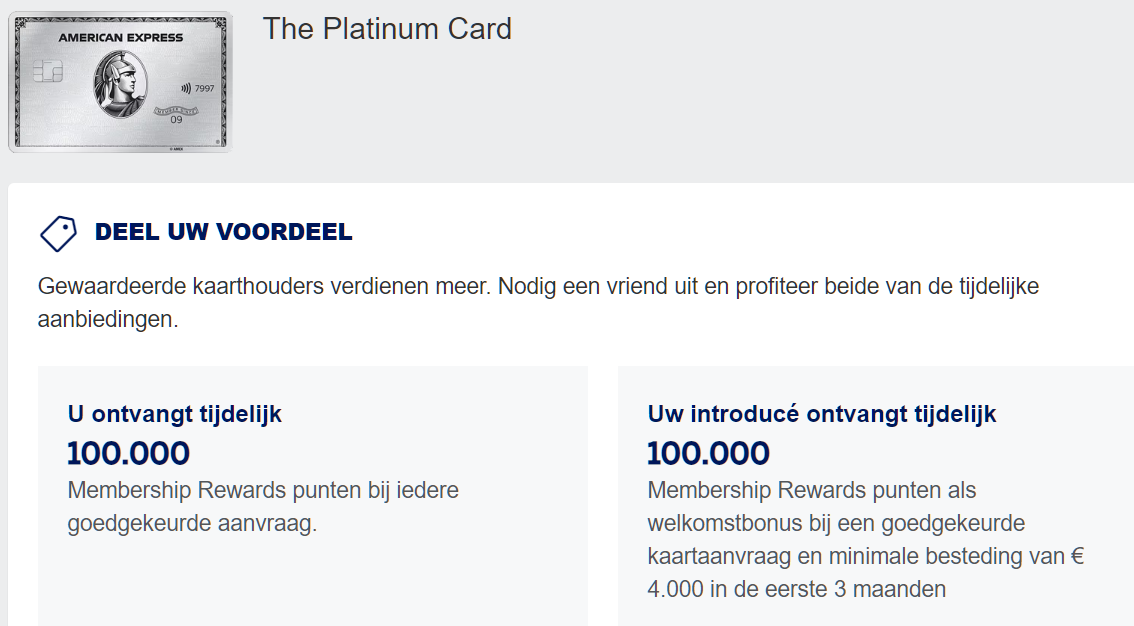Select The Platinum Card title
Viewport: 1134px width, 626px height.
[387, 29]
